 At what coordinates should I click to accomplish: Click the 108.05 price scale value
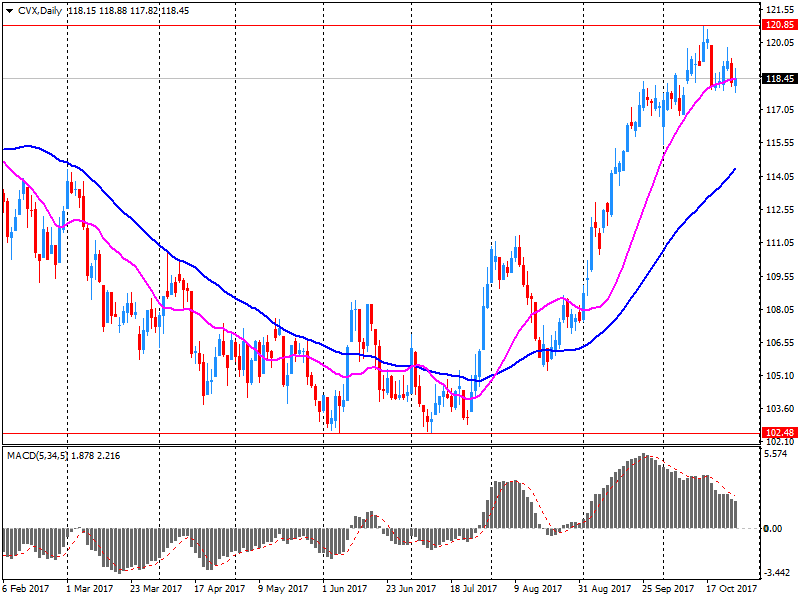pos(780,310)
